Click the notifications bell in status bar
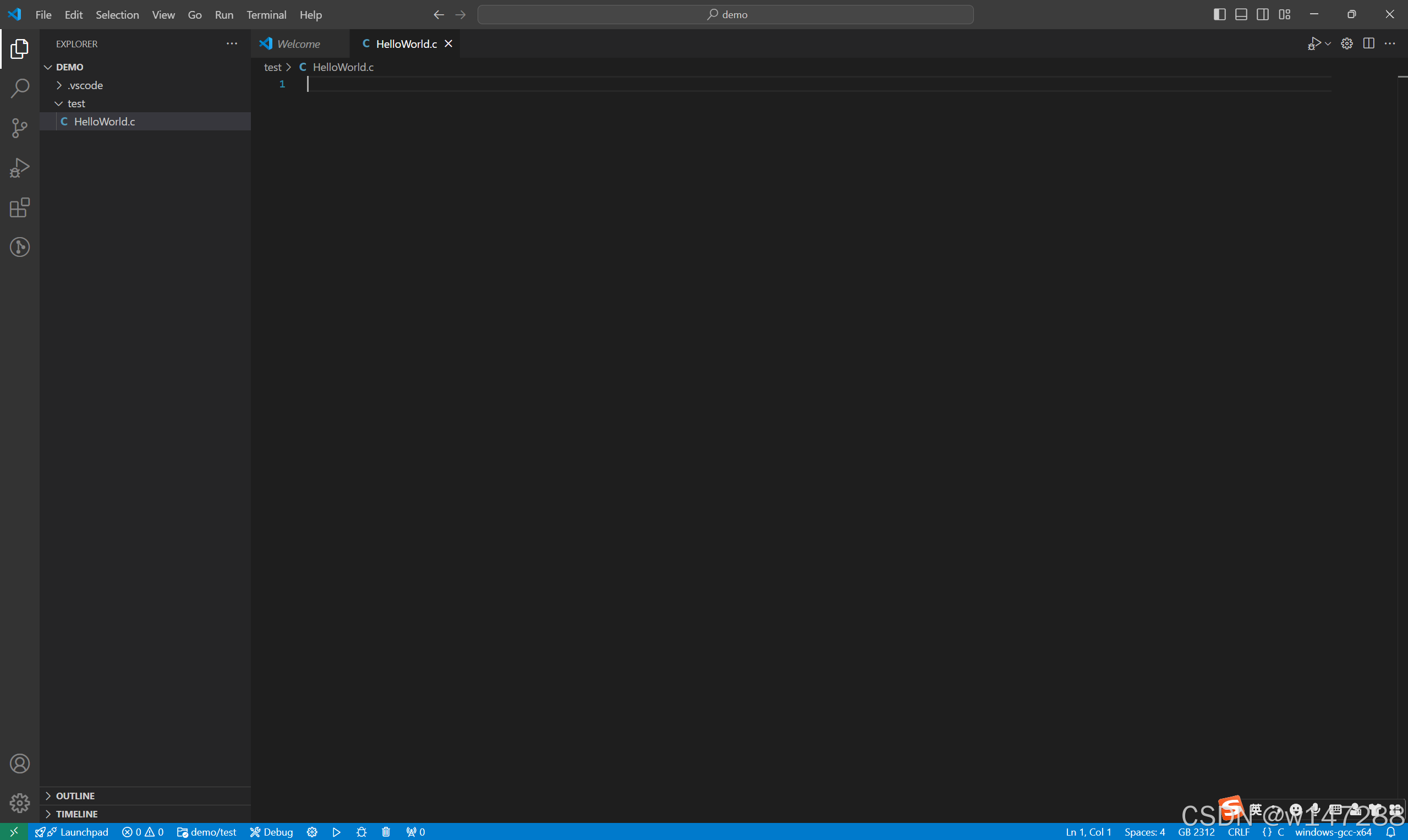Screen dimensions: 1408x840 click(1390, 832)
